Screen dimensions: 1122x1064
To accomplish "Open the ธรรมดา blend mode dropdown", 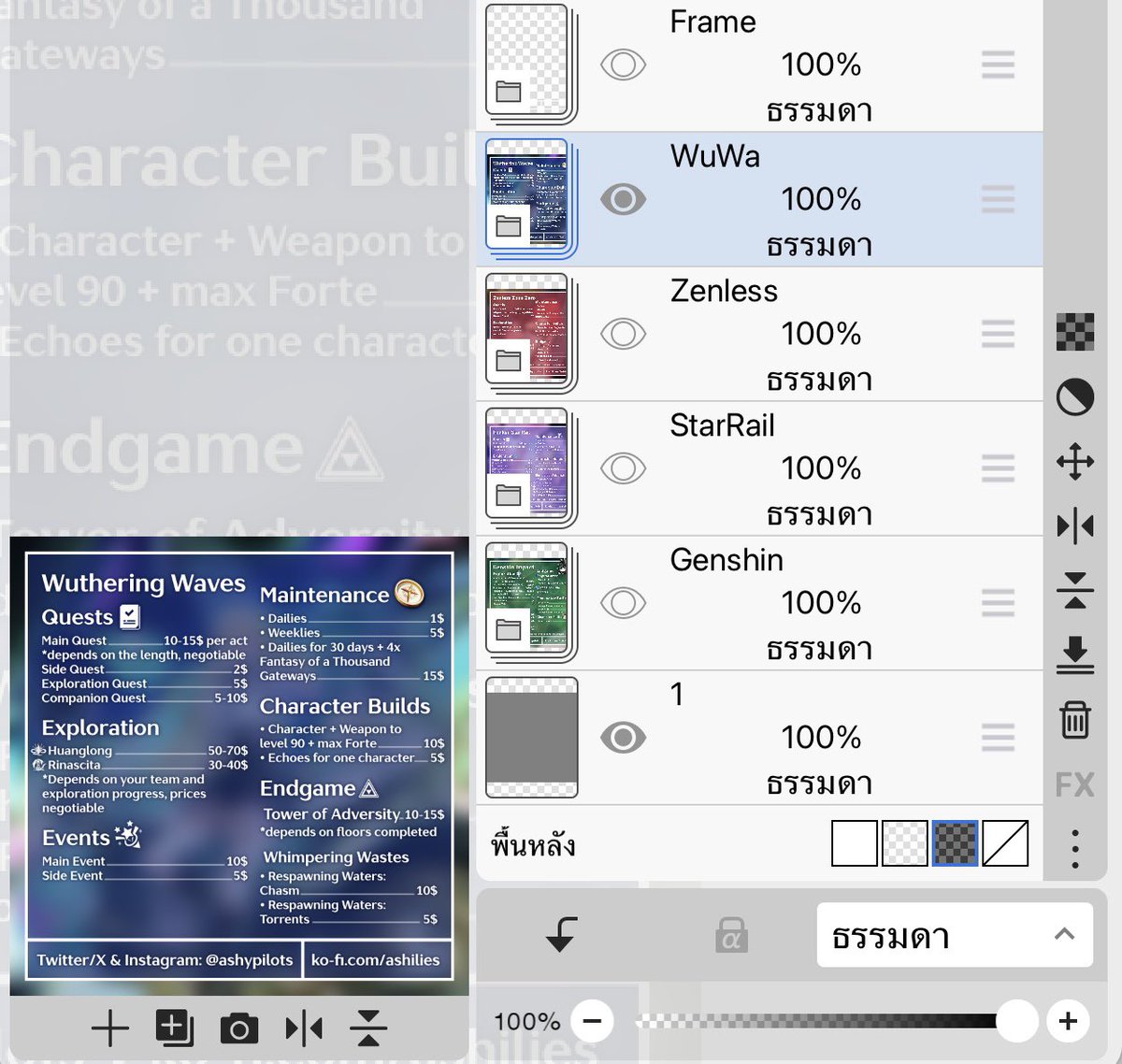I will point(955,934).
